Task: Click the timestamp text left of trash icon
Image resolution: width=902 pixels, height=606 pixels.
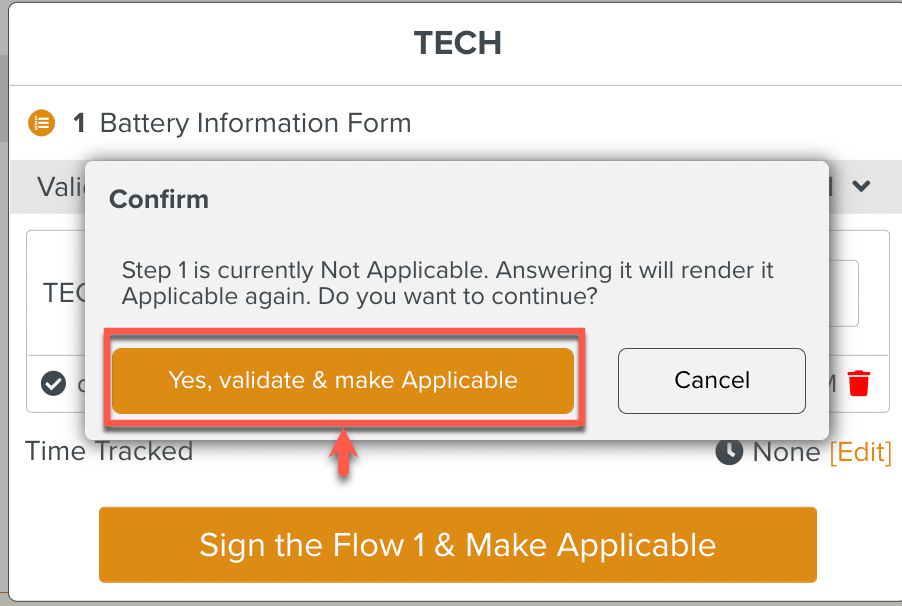Action: 832,383
